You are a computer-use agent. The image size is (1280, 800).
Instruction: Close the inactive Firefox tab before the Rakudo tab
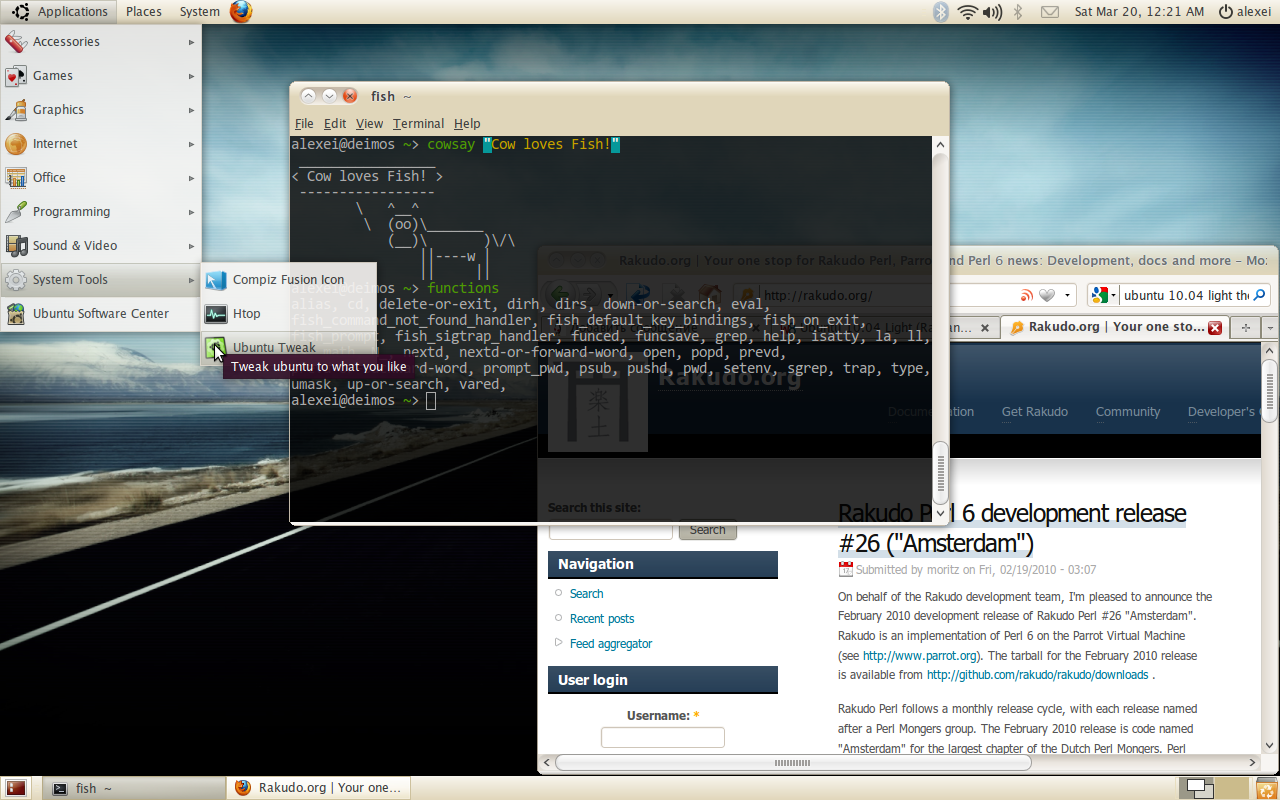click(x=985, y=327)
